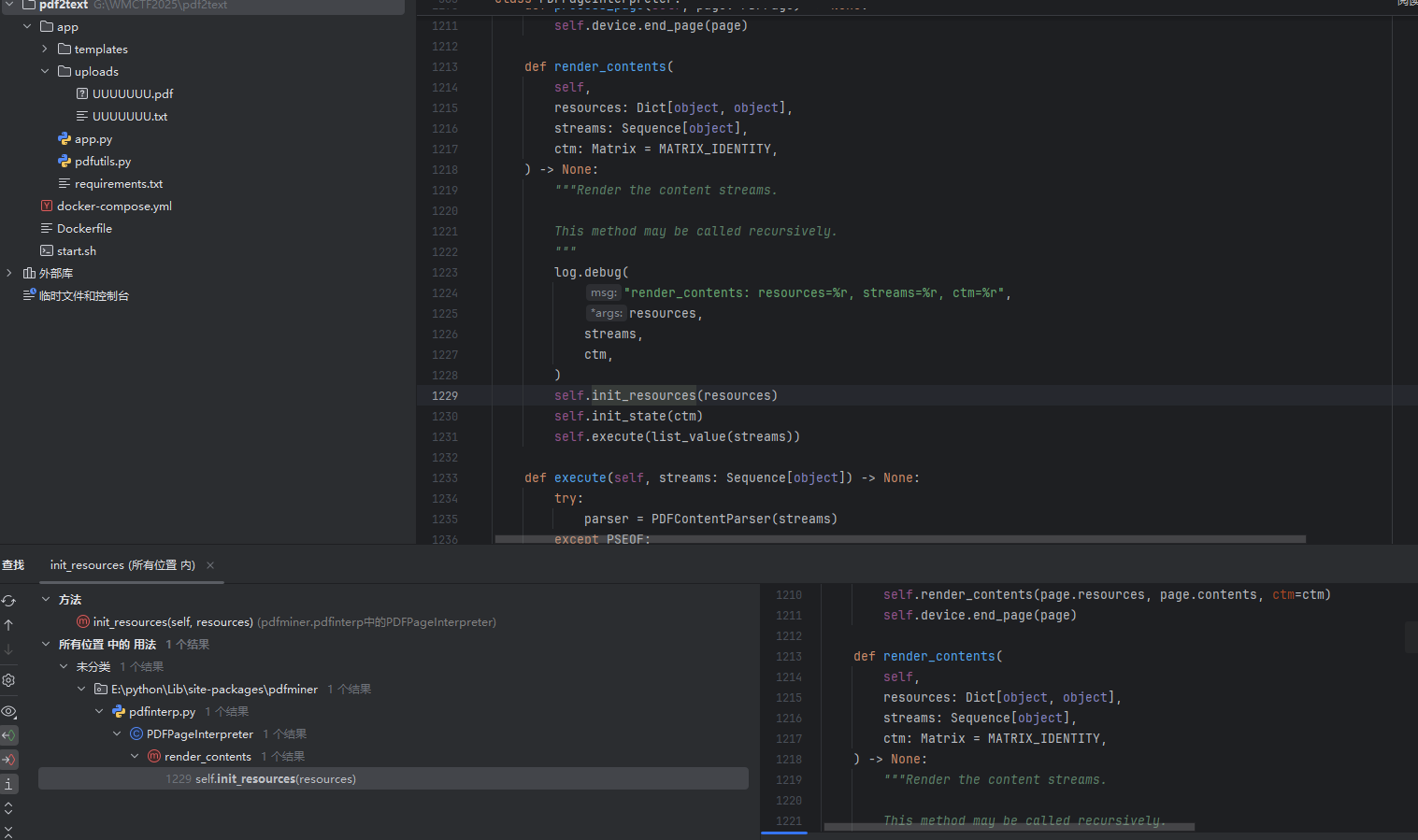The height and width of the screenshot is (840, 1418).
Task: Select 临时文件和控制台 node
Action: (x=84, y=296)
